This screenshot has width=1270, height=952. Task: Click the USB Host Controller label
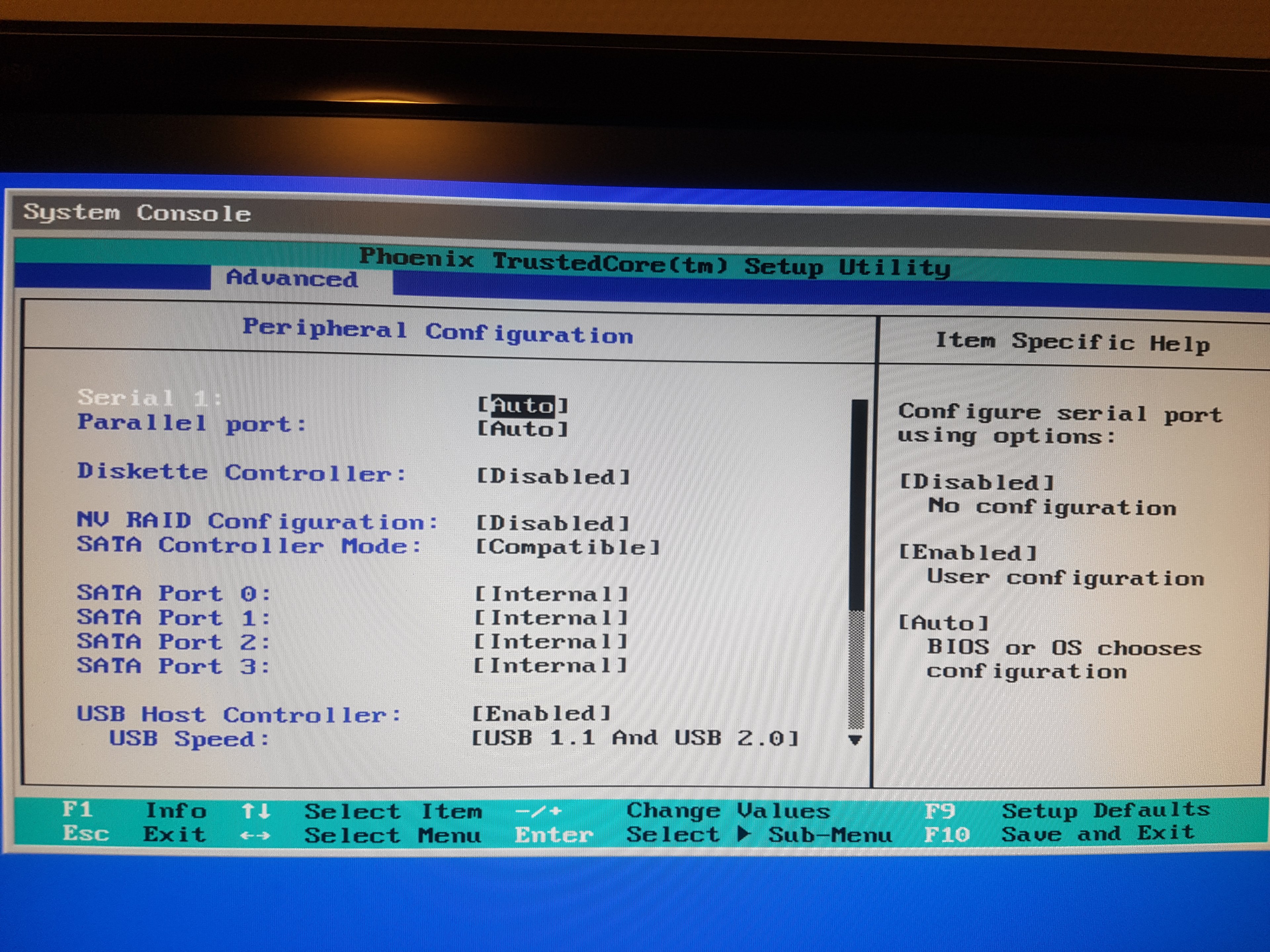point(239,714)
